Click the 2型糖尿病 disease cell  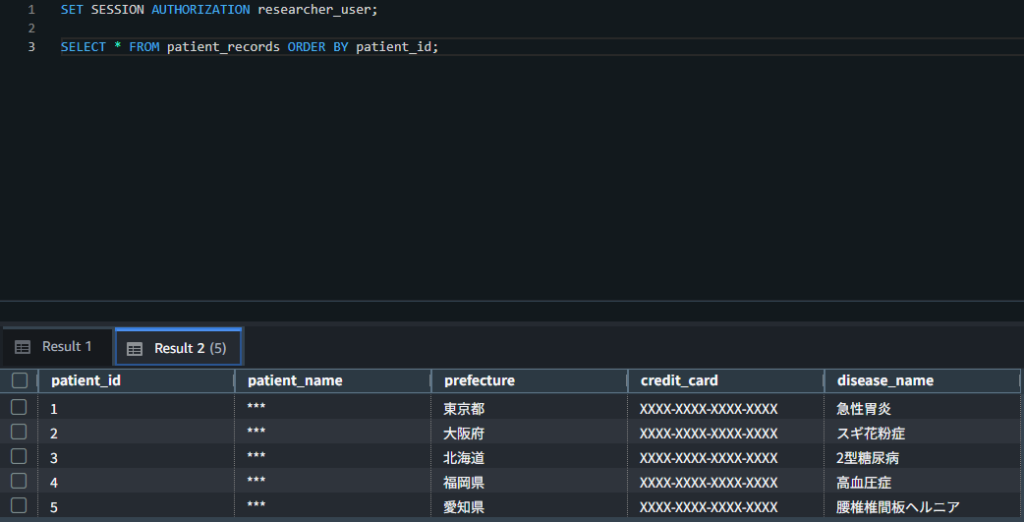point(923,458)
